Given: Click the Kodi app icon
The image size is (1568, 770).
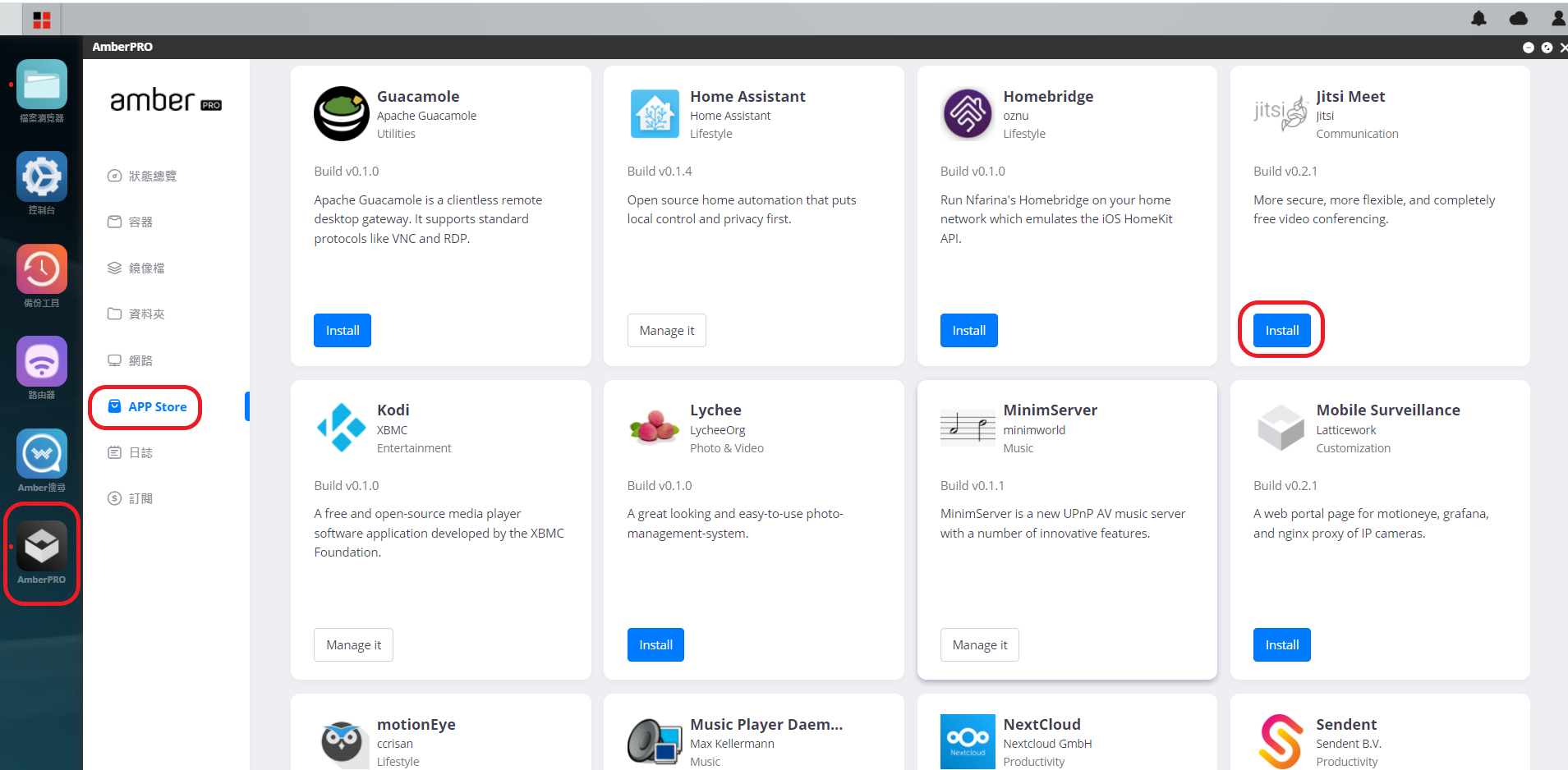Looking at the screenshot, I should pos(342,428).
